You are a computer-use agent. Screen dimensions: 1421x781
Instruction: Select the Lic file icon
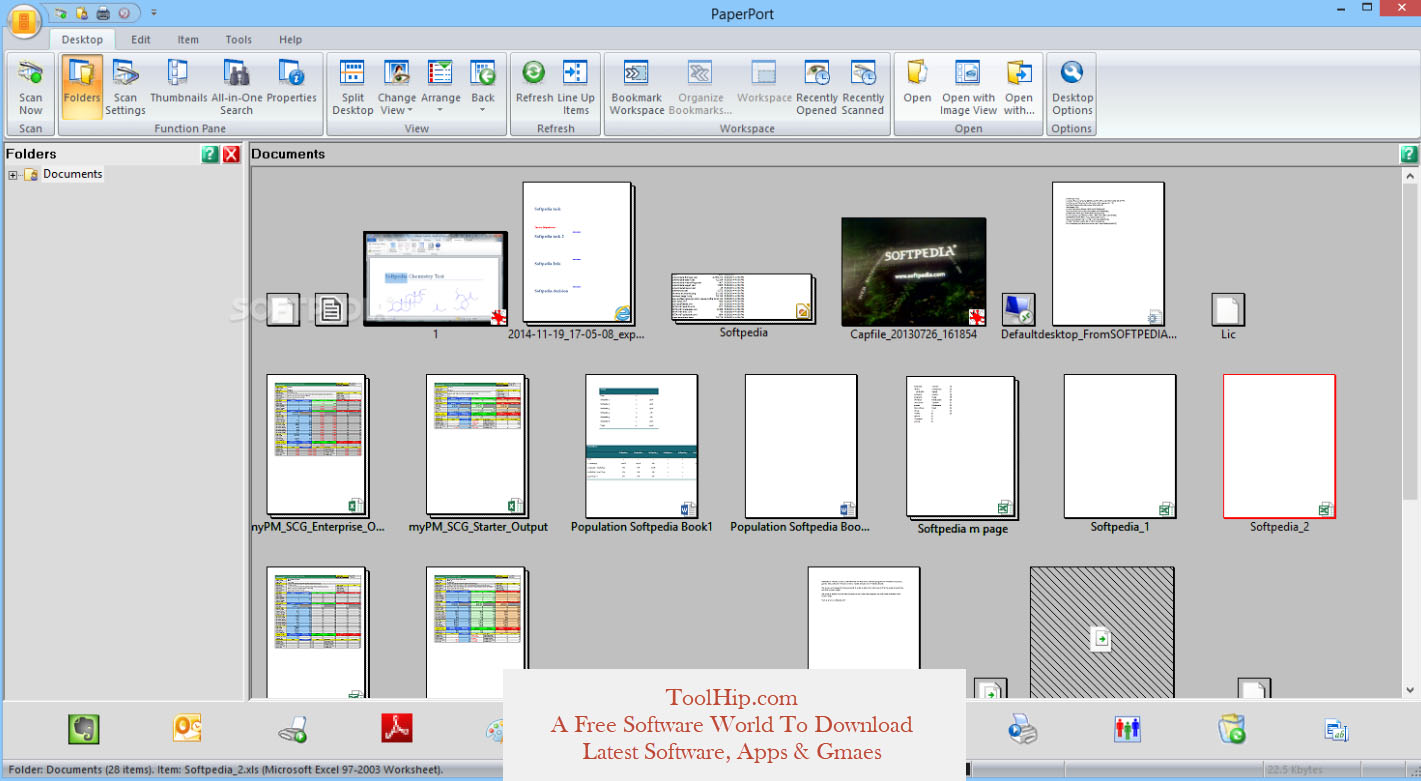pos(1227,310)
